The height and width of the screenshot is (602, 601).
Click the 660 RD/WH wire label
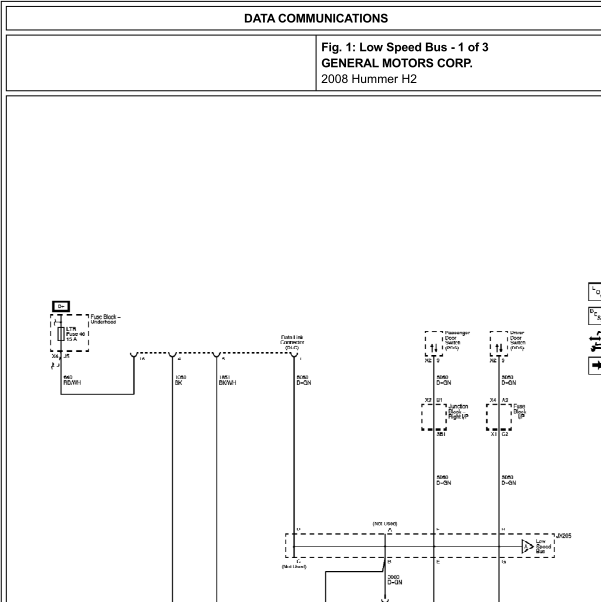pyautogui.click(x=72, y=380)
